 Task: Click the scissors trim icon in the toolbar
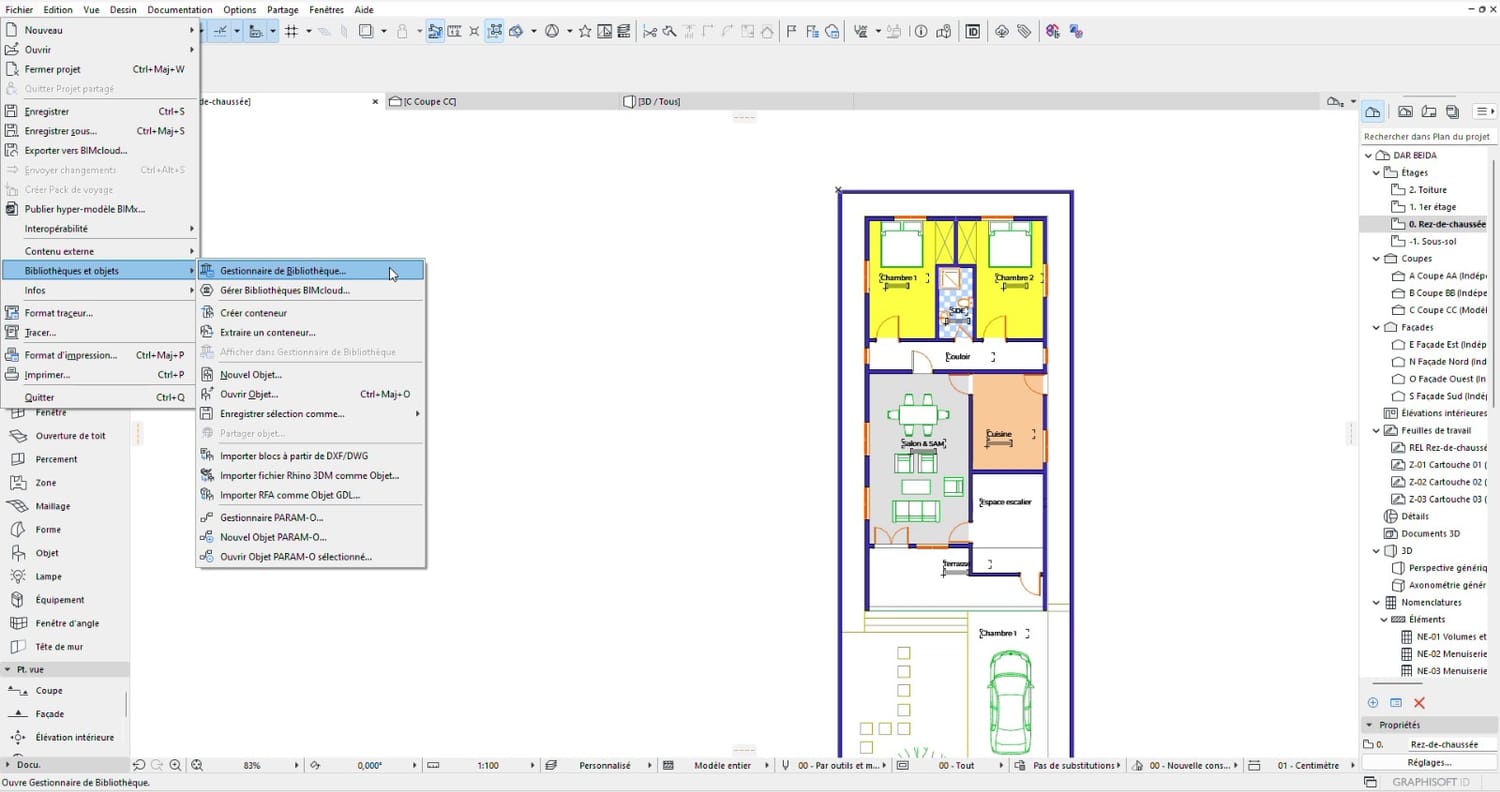click(x=650, y=31)
